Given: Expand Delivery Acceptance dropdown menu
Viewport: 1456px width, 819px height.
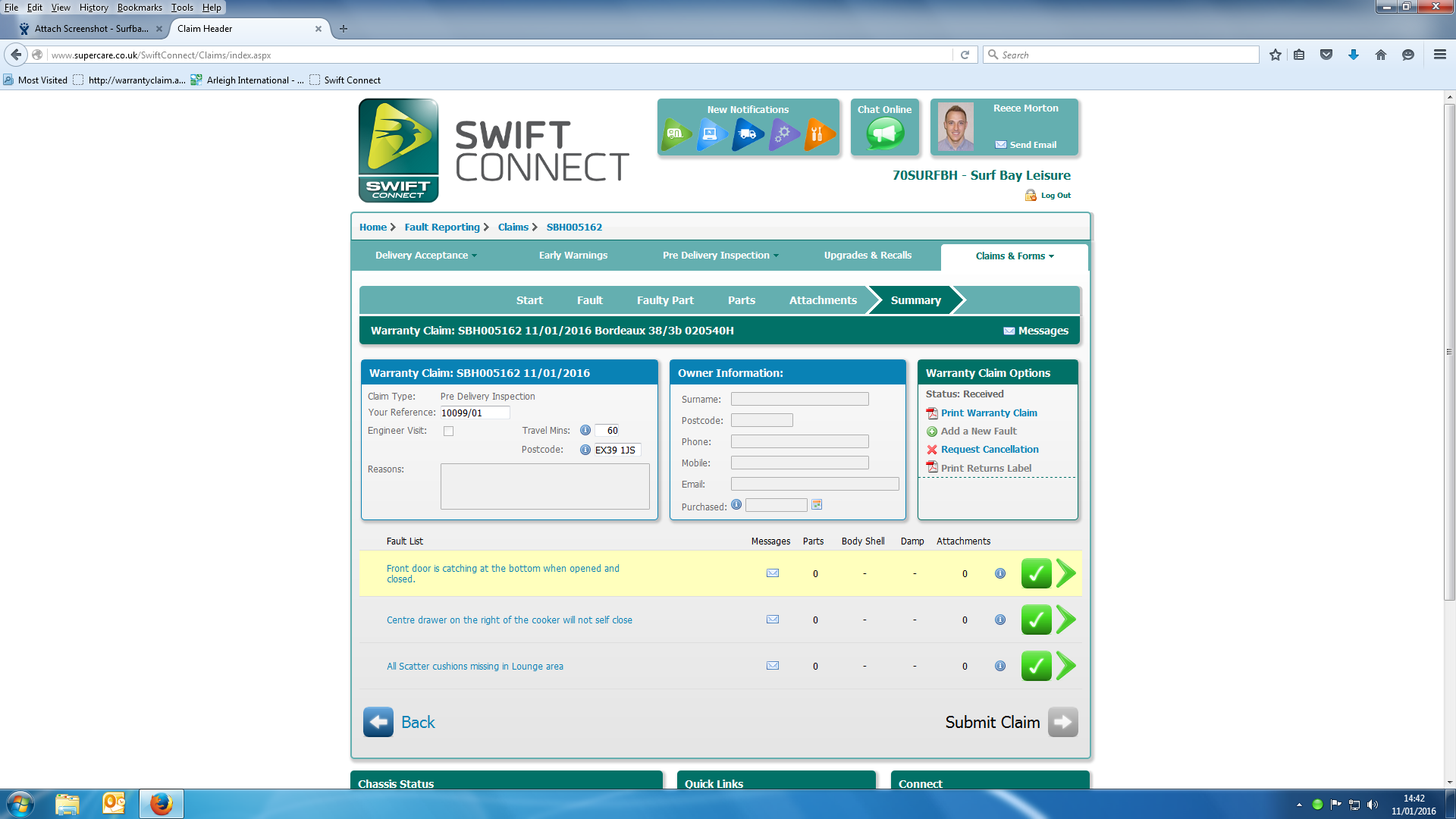Looking at the screenshot, I should coord(425,256).
